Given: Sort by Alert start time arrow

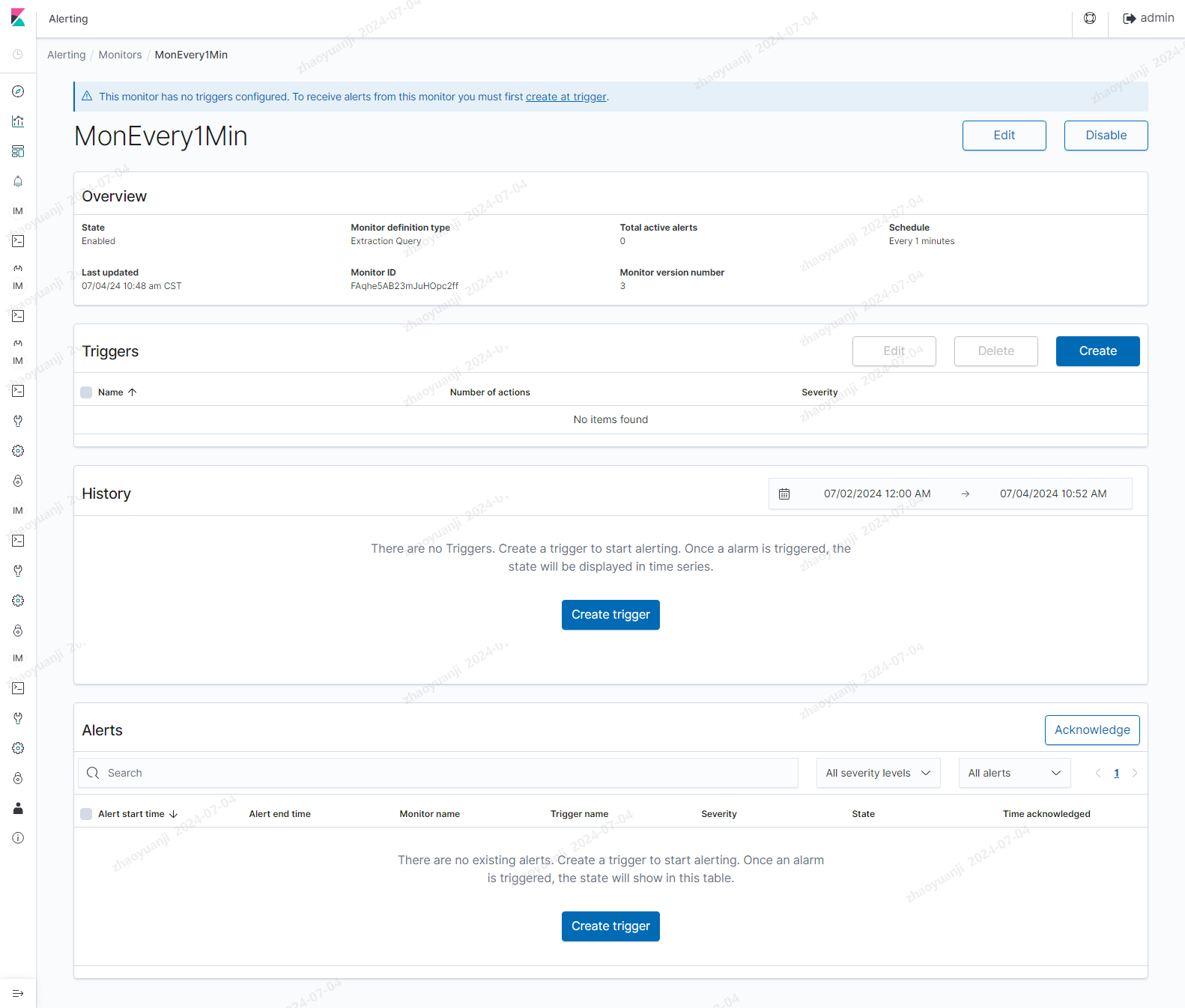Looking at the screenshot, I should (174, 814).
